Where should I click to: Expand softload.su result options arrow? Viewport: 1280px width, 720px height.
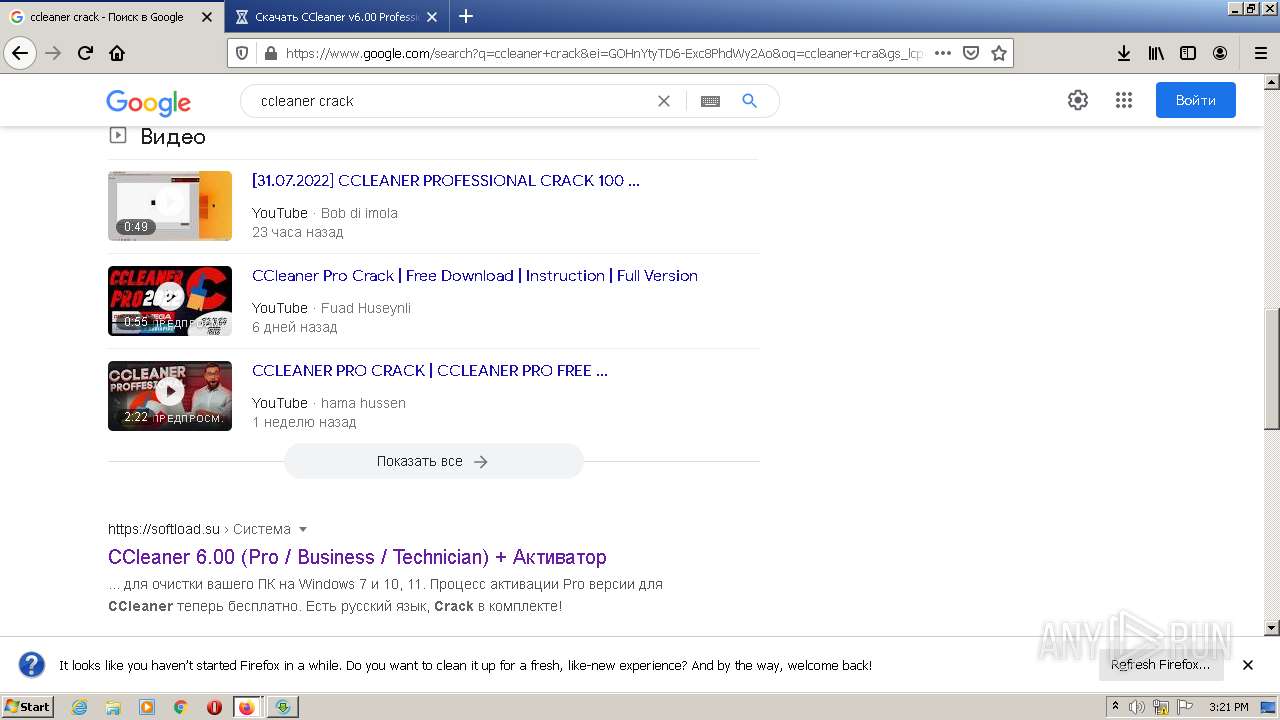[x=303, y=530]
